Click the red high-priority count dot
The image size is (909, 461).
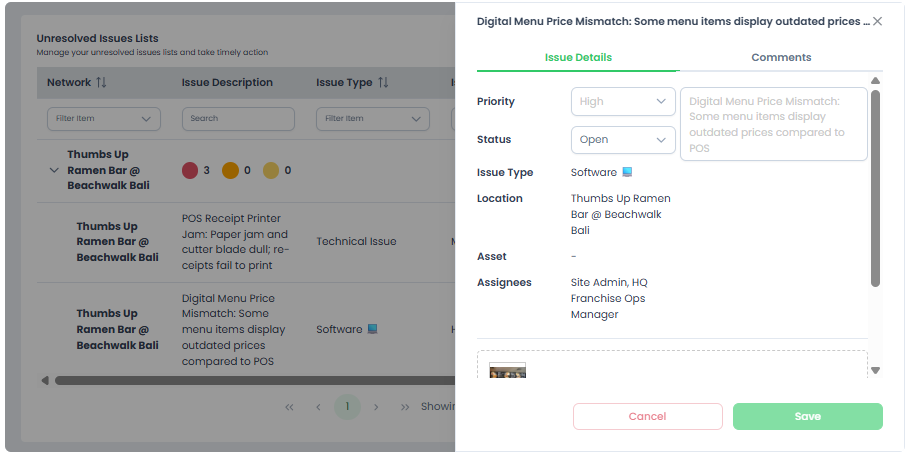tap(190, 171)
